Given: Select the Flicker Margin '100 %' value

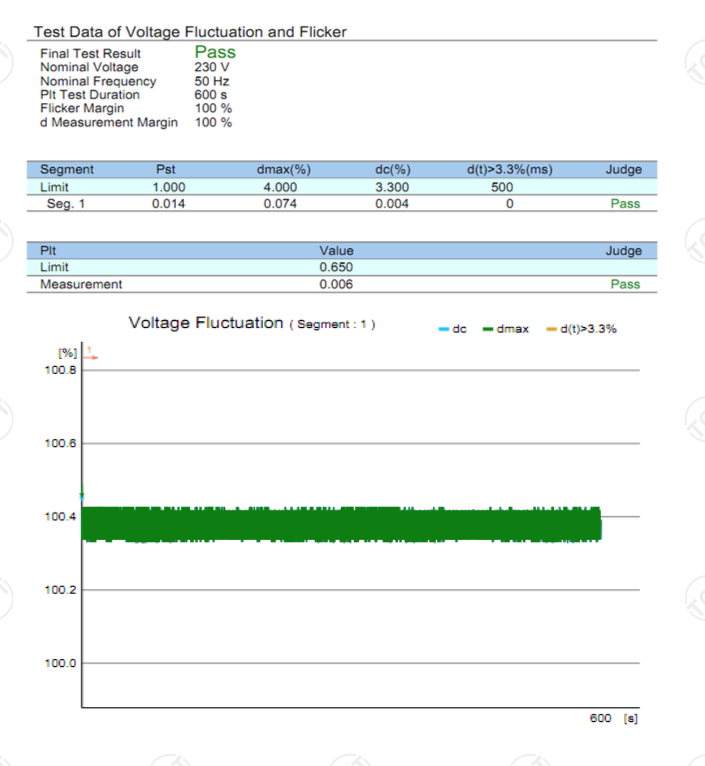Looking at the screenshot, I should 213,108.
